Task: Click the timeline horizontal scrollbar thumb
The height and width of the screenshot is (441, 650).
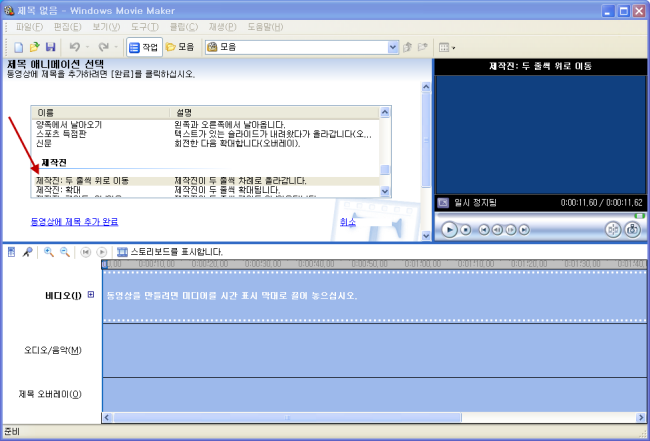Action: (287, 417)
